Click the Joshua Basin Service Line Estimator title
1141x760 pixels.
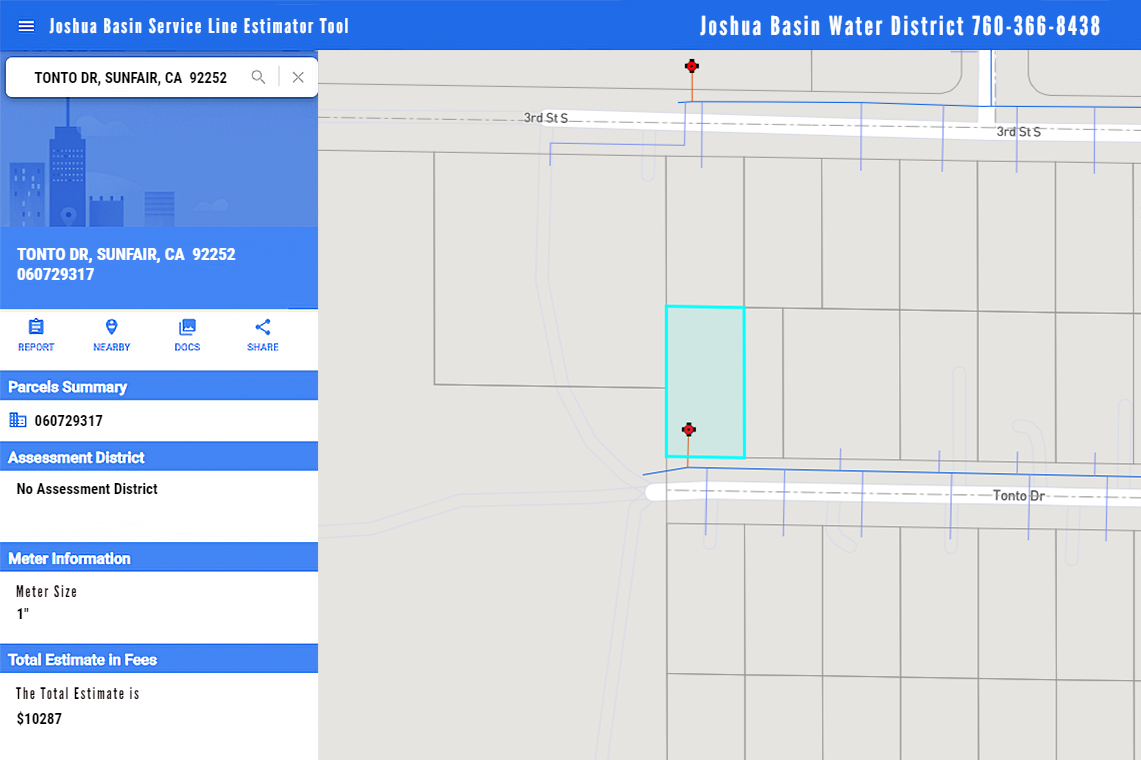199,26
